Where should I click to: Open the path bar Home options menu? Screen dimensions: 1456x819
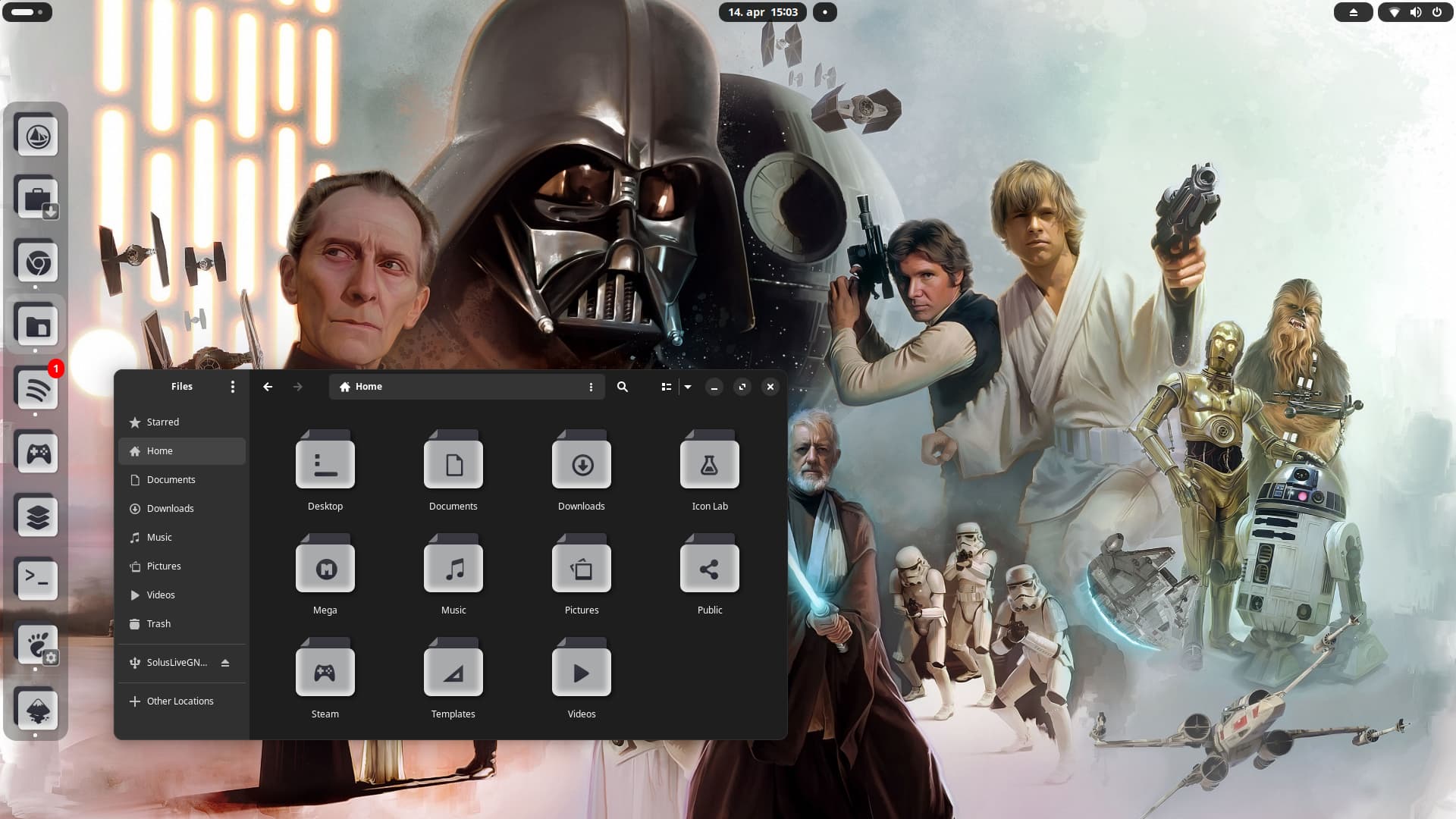591,387
